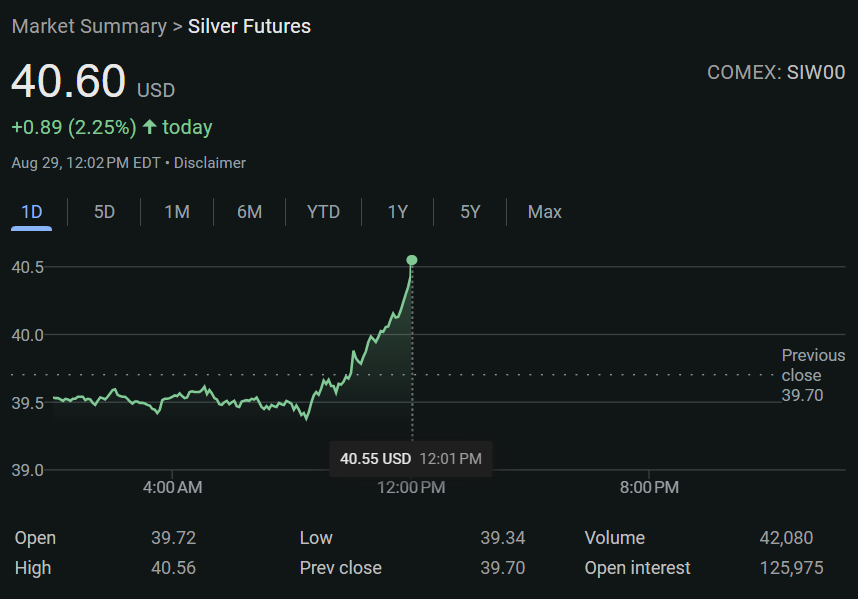This screenshot has height=599, width=858.
Task: Click the COMEX: SIW00 ticker label
Action: [x=775, y=72]
